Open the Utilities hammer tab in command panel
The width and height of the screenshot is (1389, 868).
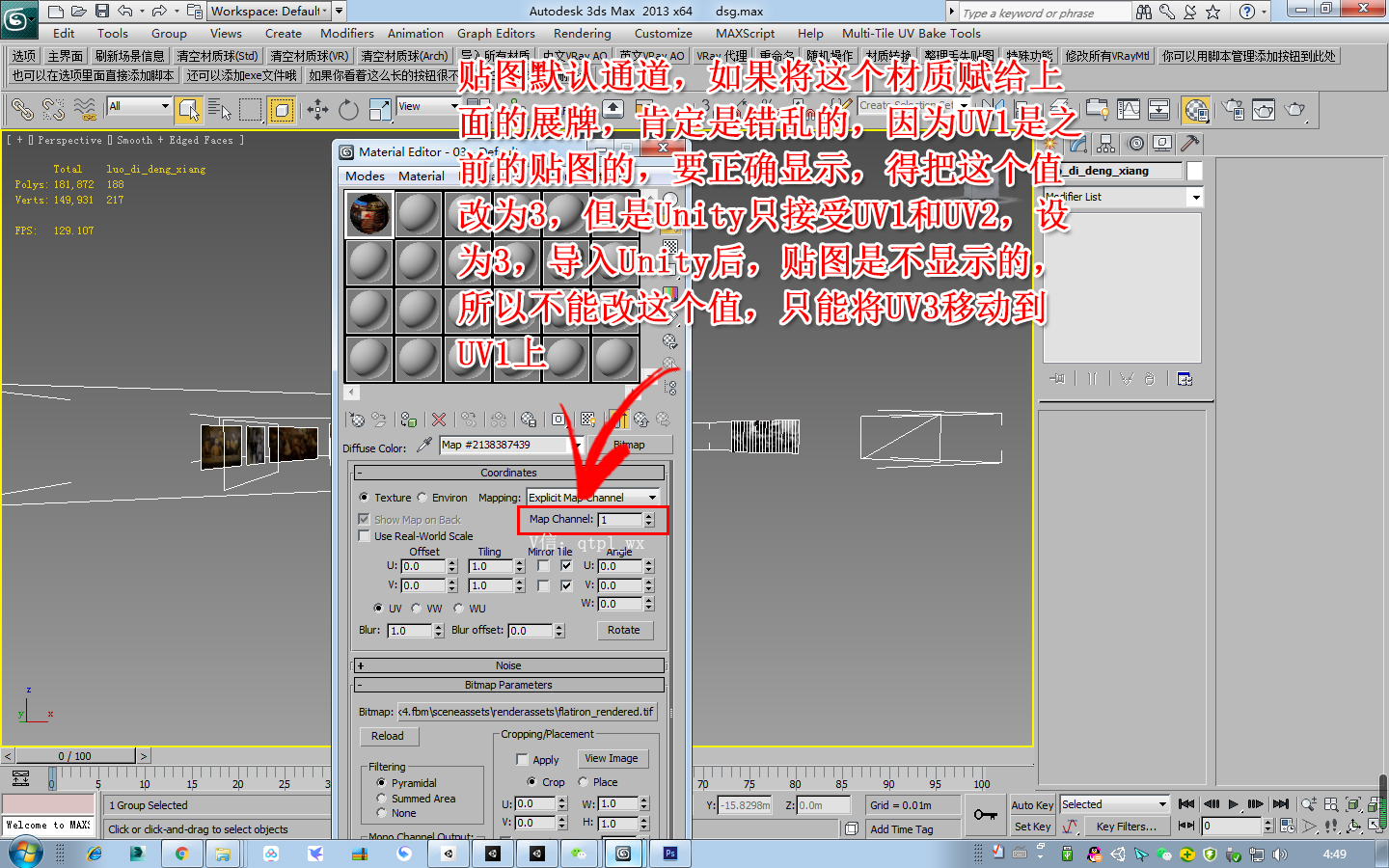(x=1190, y=144)
